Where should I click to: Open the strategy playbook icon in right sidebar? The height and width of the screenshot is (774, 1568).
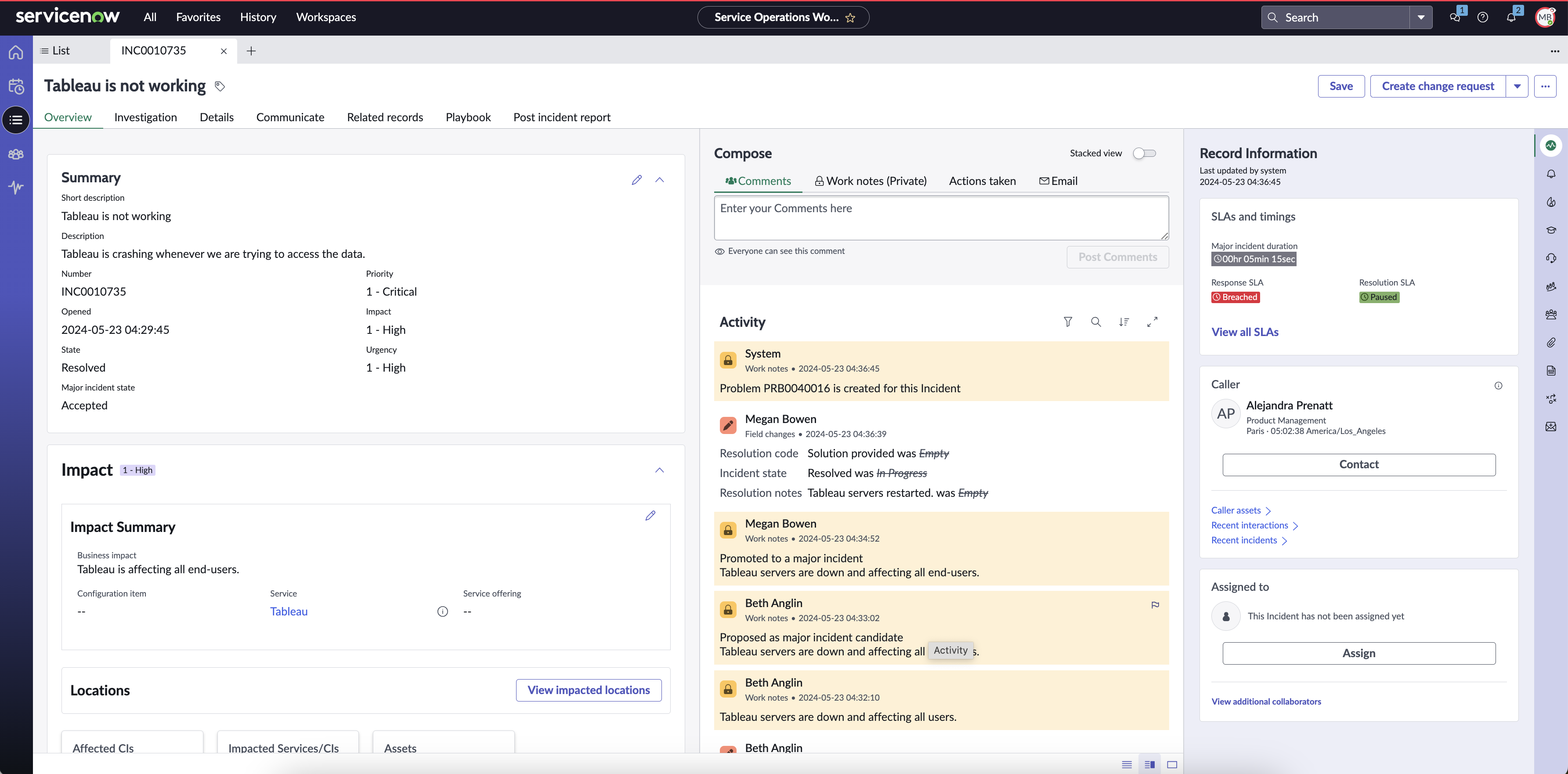tap(1551, 399)
